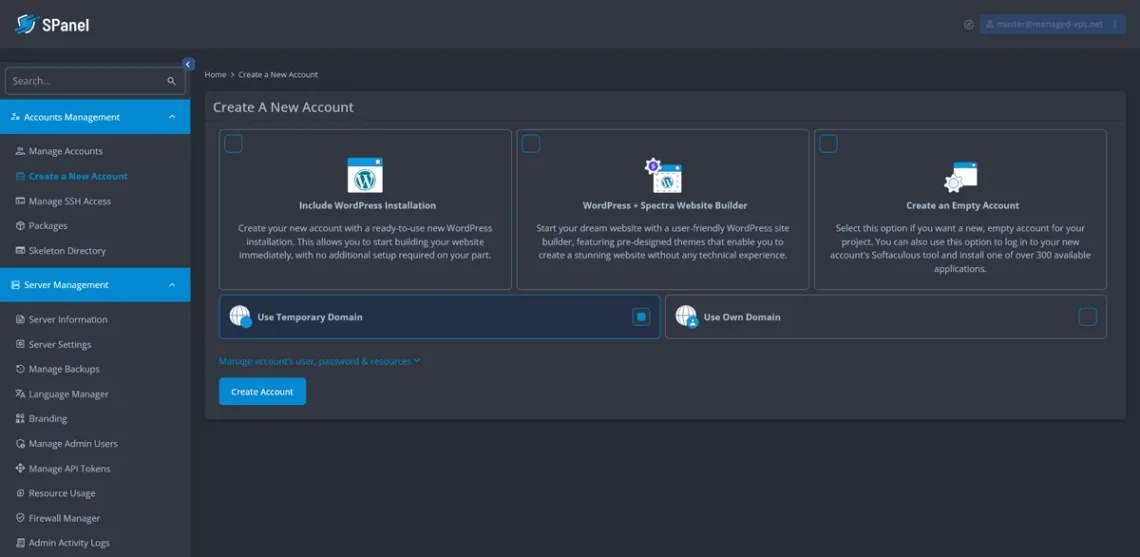Click the Skeleton Directory icon
The image size is (1140, 557).
click(20, 250)
